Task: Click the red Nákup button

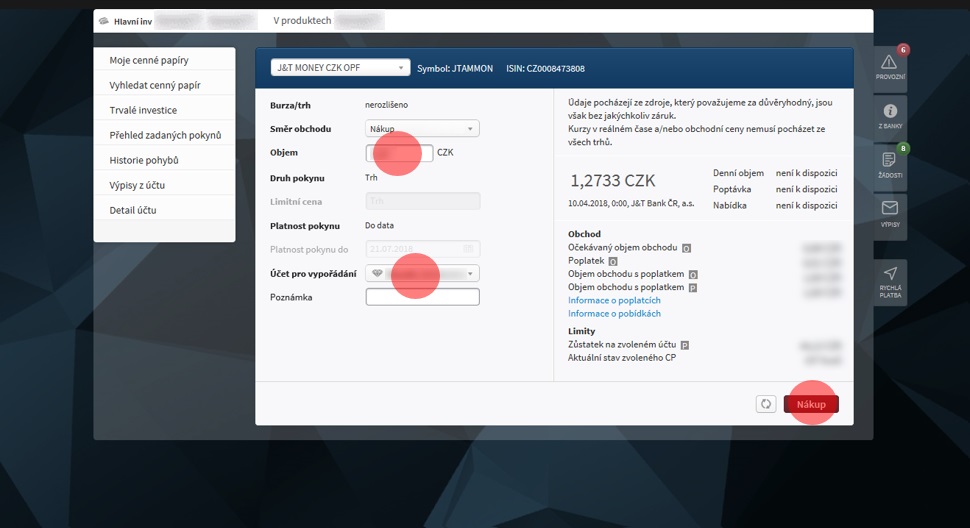Action: (x=811, y=404)
